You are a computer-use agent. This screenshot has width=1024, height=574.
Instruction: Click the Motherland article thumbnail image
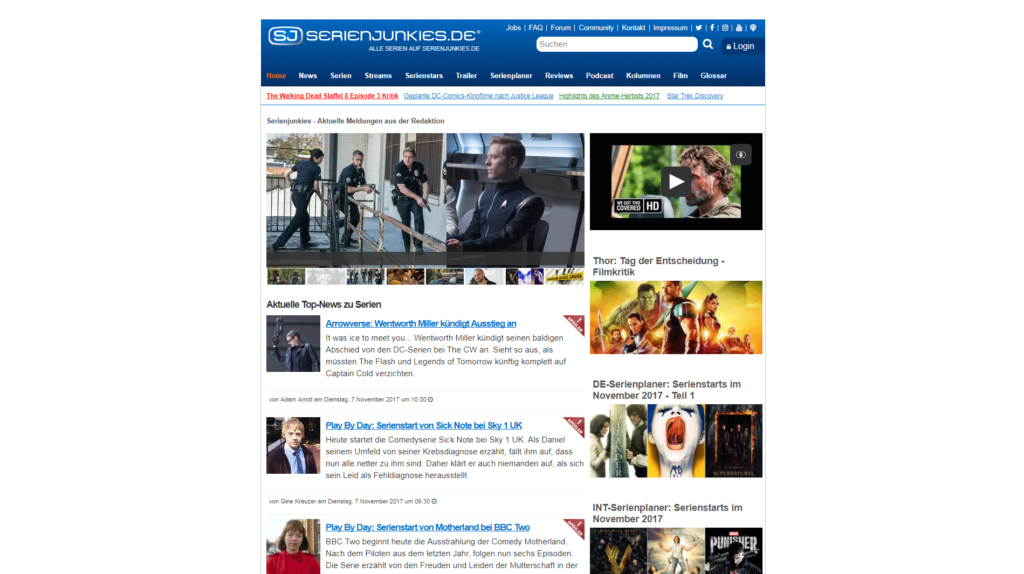(x=293, y=547)
